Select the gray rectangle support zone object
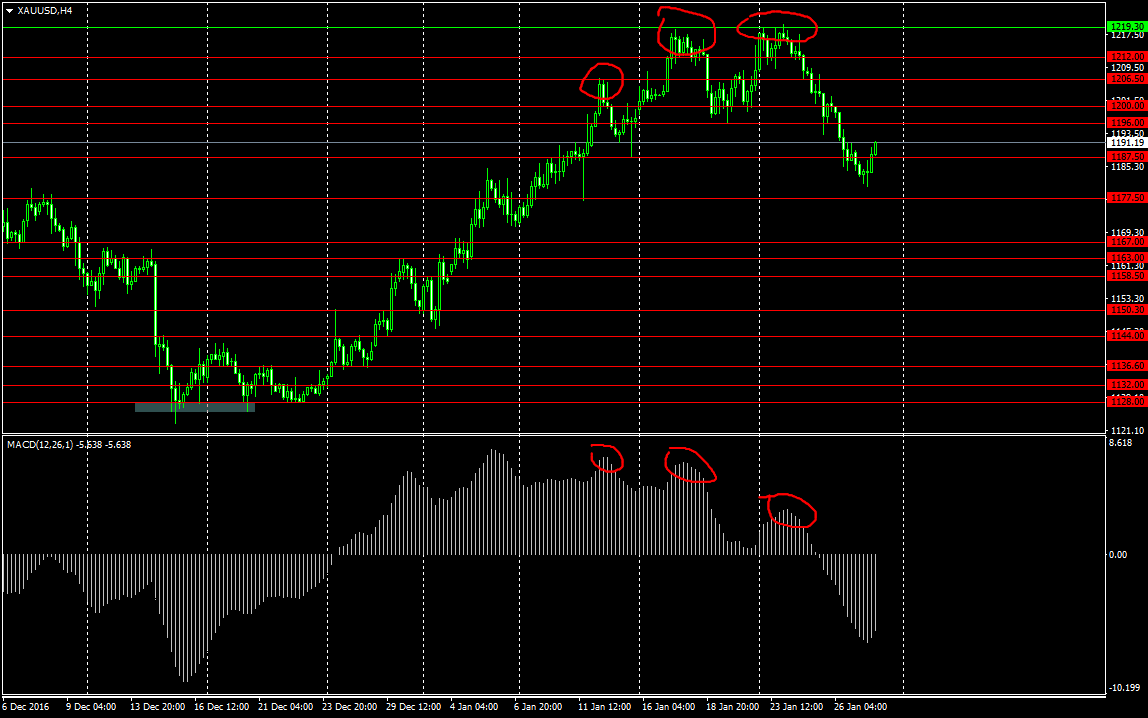Screen dimensions: 1148x718 195,408
